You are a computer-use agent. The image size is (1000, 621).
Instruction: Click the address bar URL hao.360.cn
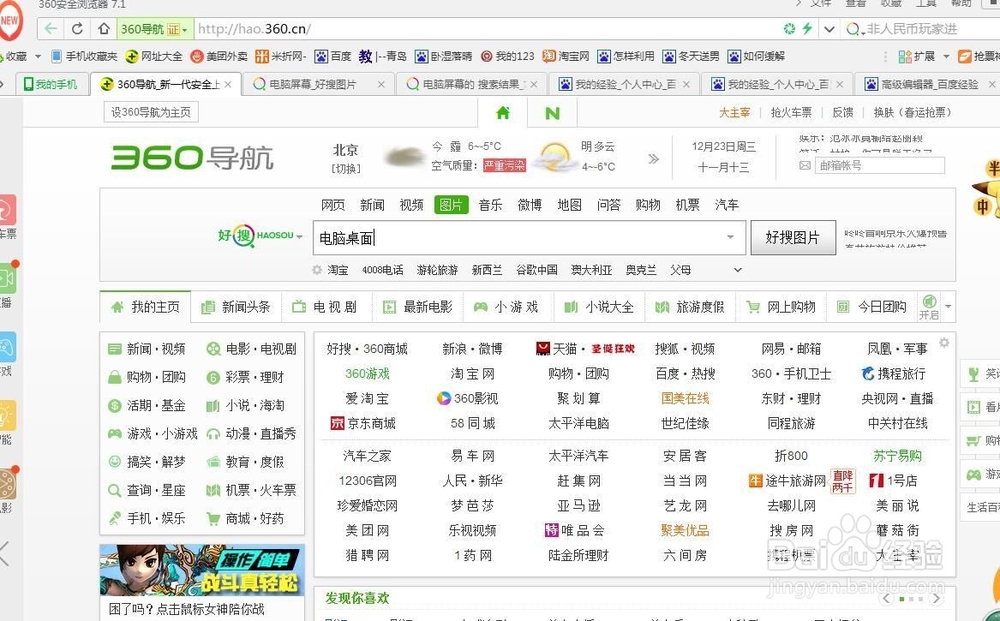(x=254, y=29)
